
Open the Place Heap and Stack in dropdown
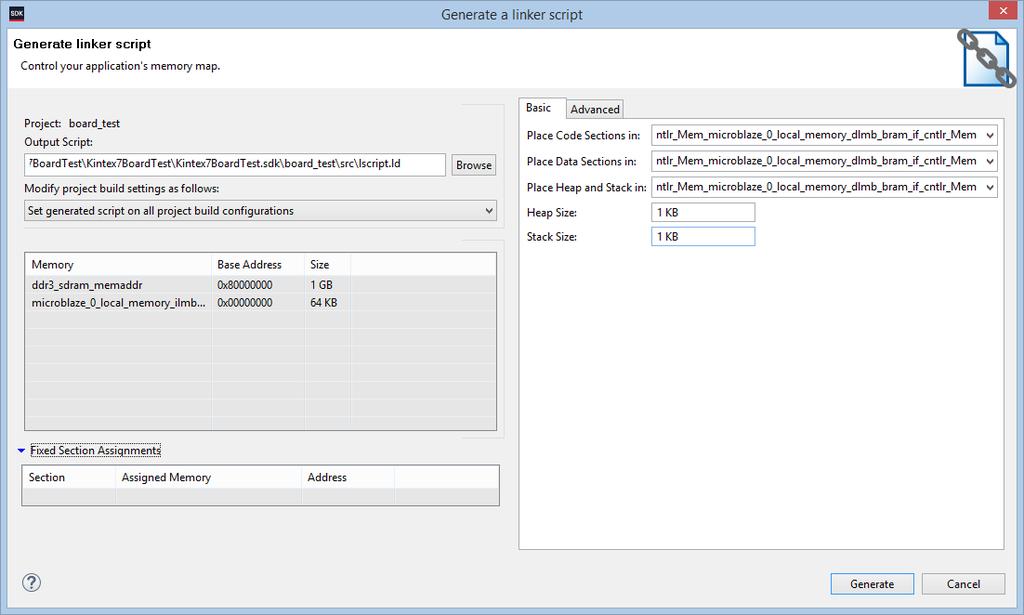[824, 187]
